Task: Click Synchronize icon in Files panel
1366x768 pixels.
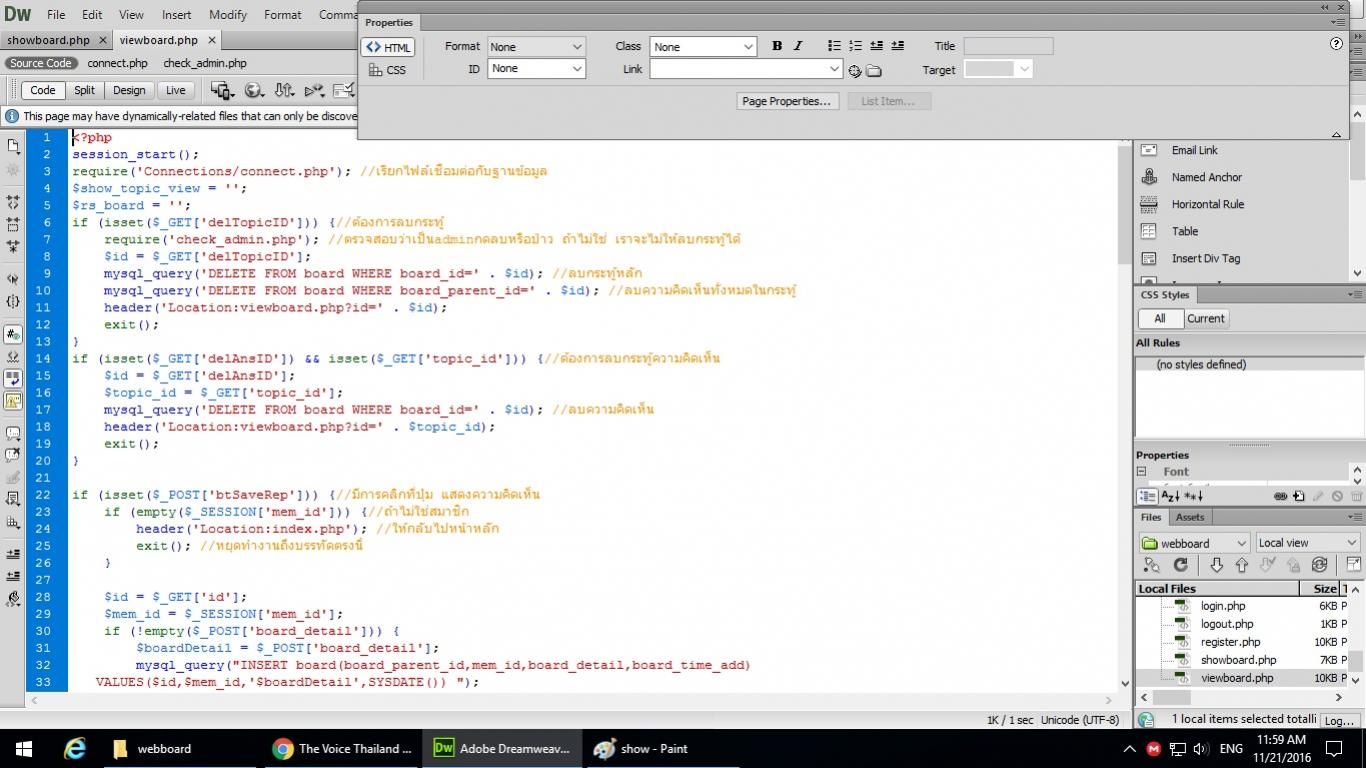Action: 1319,565
